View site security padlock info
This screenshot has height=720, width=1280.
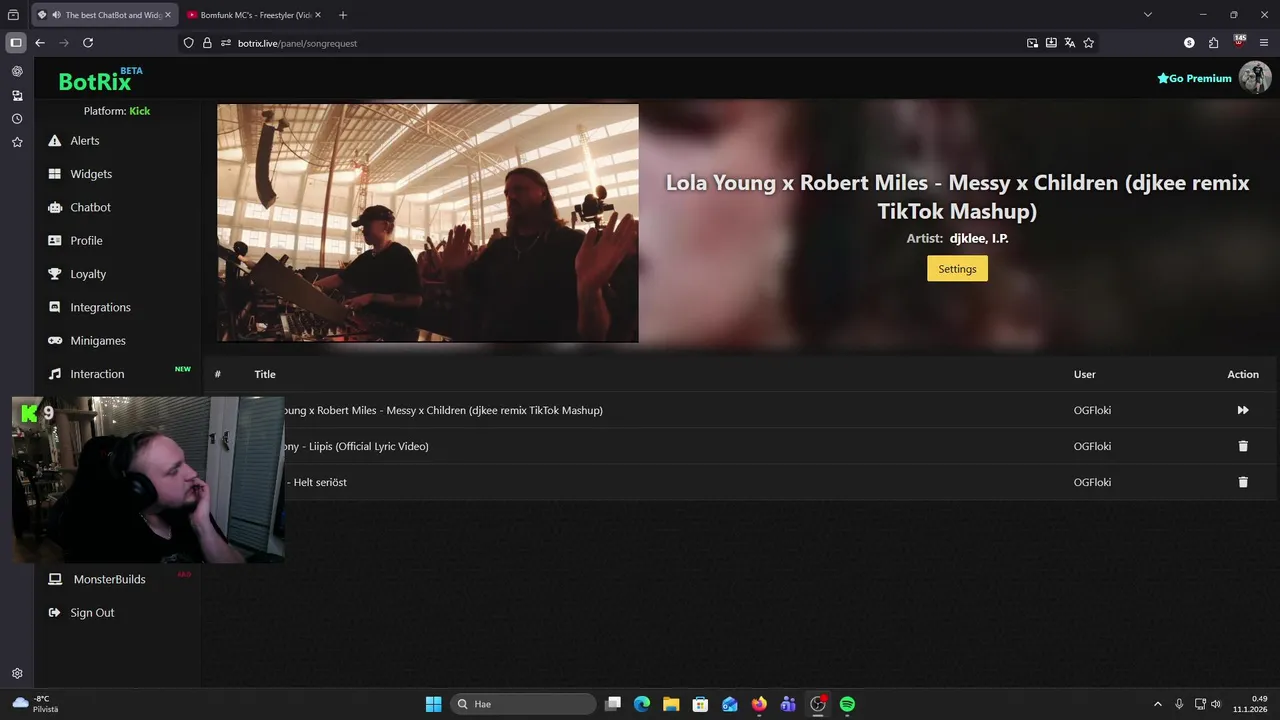(207, 43)
